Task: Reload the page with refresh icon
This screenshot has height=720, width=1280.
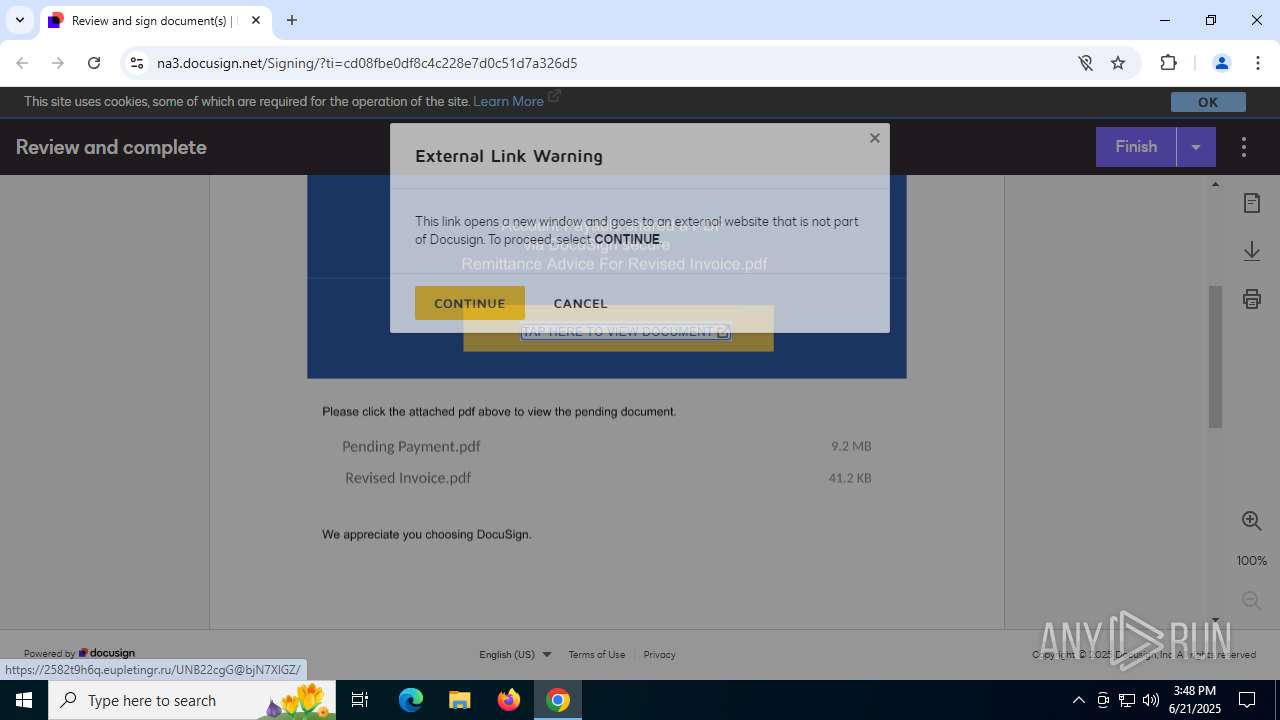Action: (x=94, y=63)
